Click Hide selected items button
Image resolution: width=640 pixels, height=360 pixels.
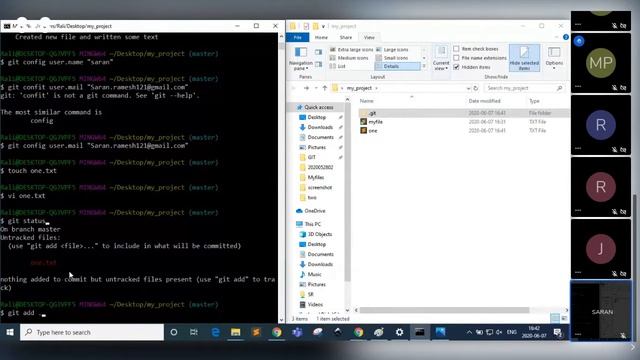coord(524,58)
